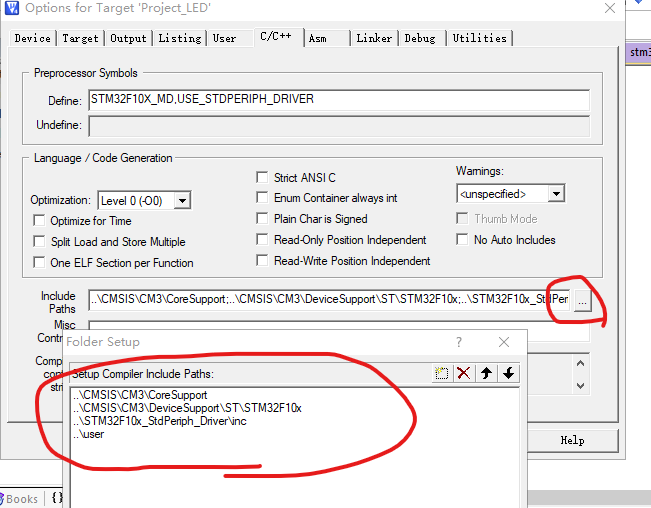Close the Options for Target dialog

(609, 8)
